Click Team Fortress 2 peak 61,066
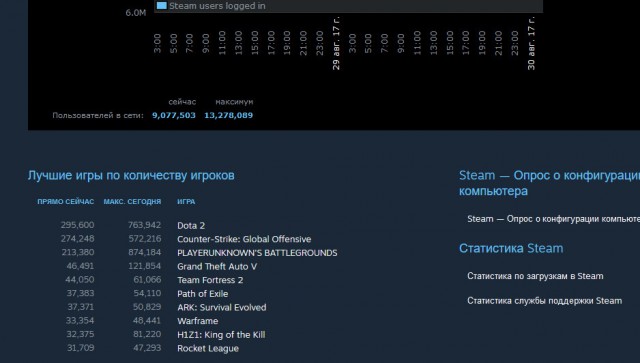Image resolution: width=640 pixels, height=363 pixels. (x=147, y=280)
